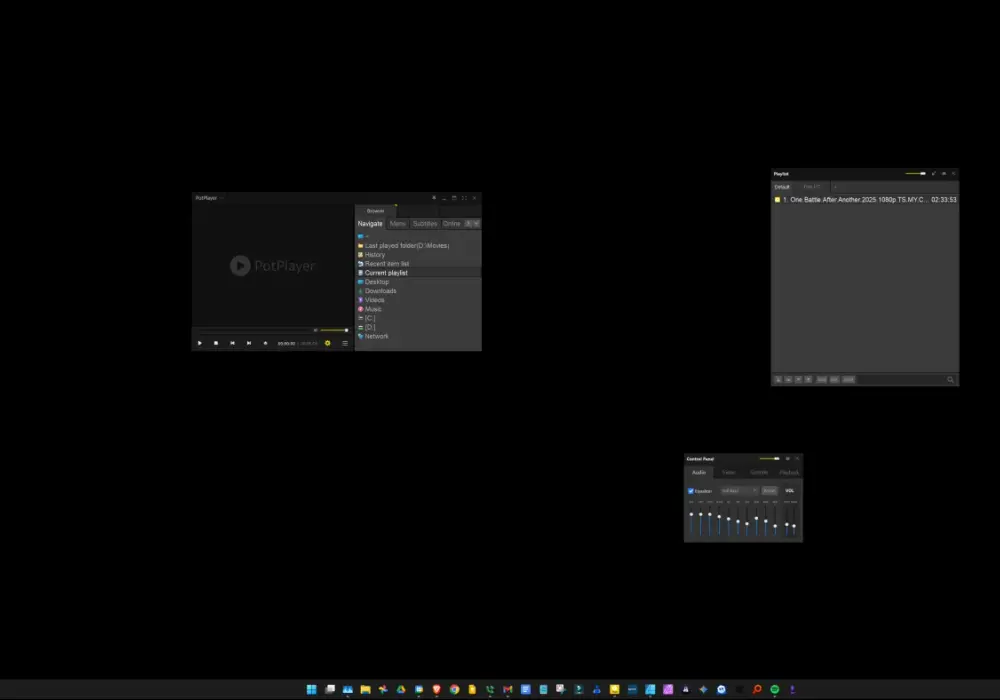Viewport: 1000px width, 700px height.
Task: Select the History item in Navigate list
Action: pos(374,254)
